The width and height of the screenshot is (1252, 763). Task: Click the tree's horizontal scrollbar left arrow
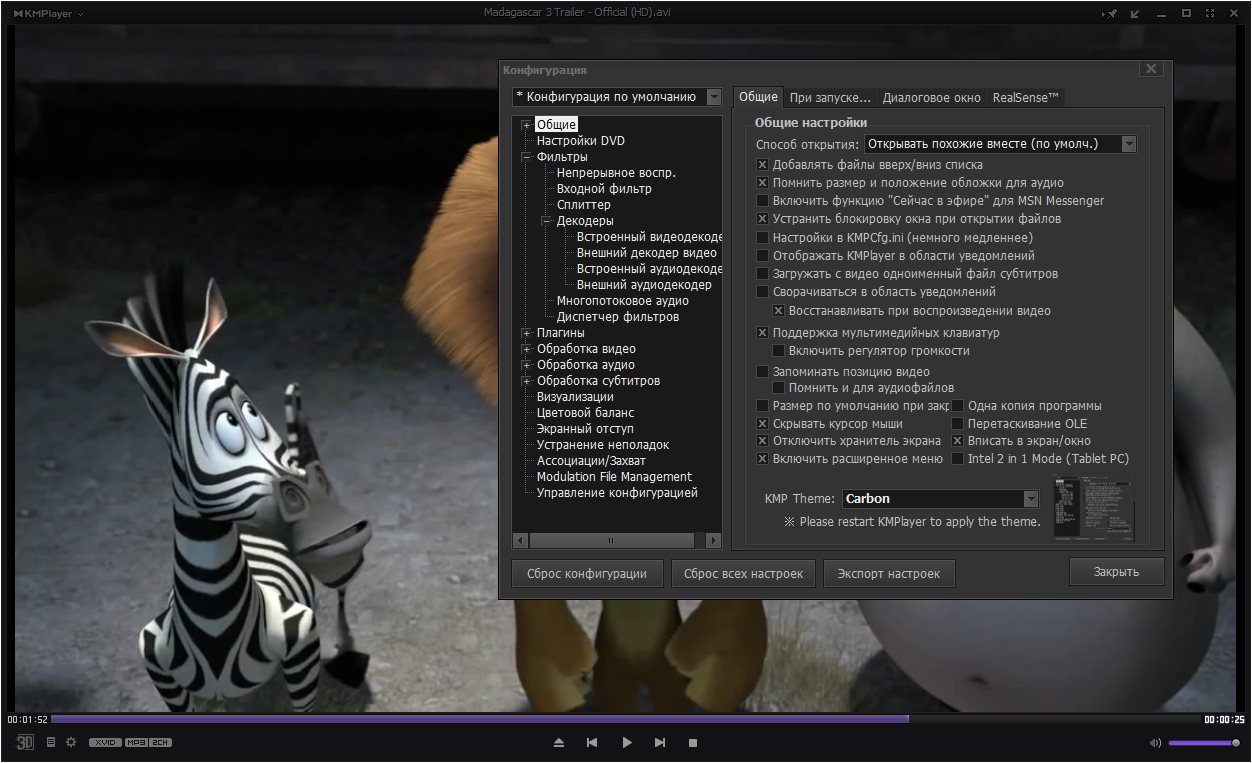click(x=520, y=541)
